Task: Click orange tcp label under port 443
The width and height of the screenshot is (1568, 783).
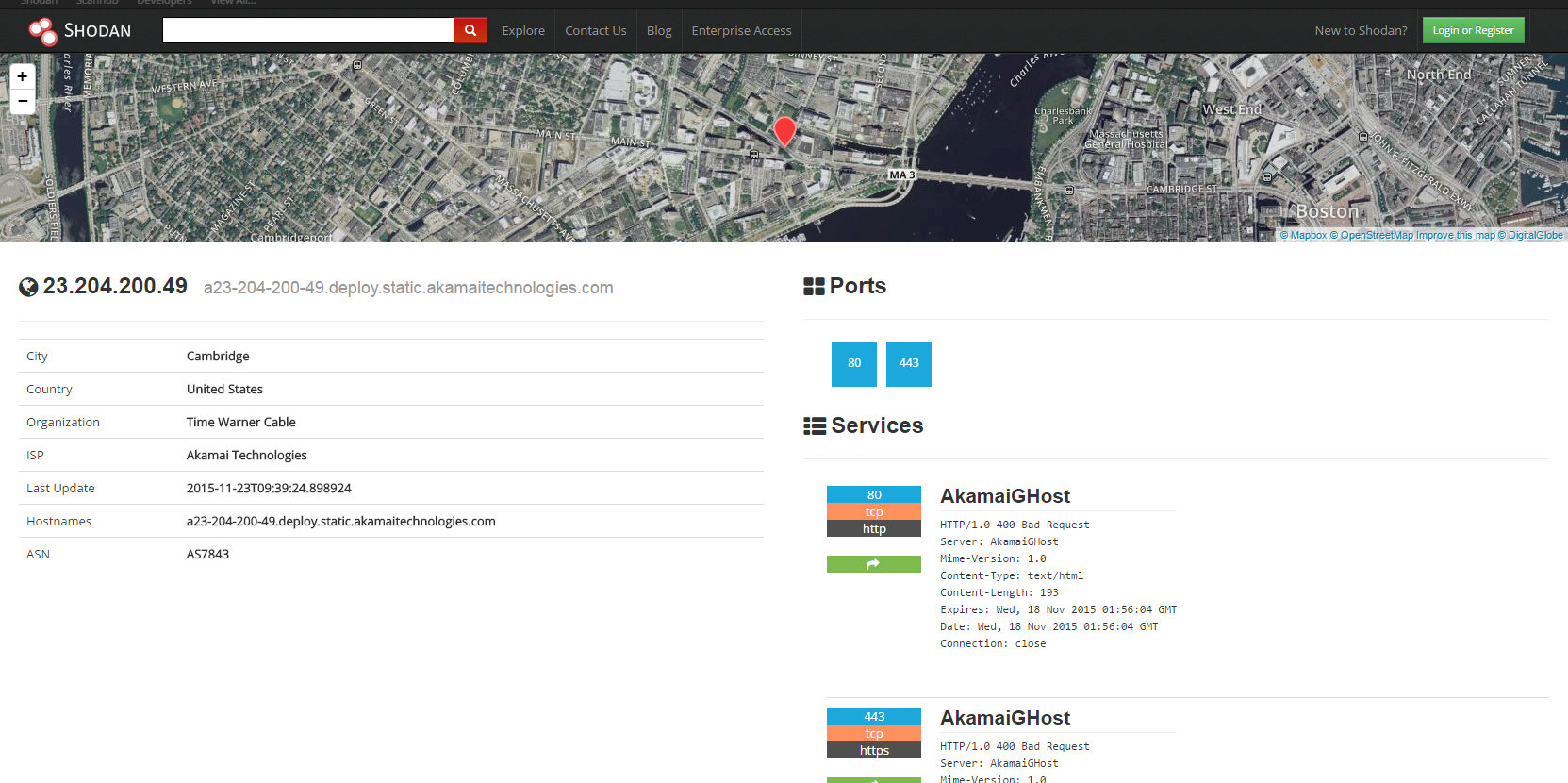Action: (874, 733)
